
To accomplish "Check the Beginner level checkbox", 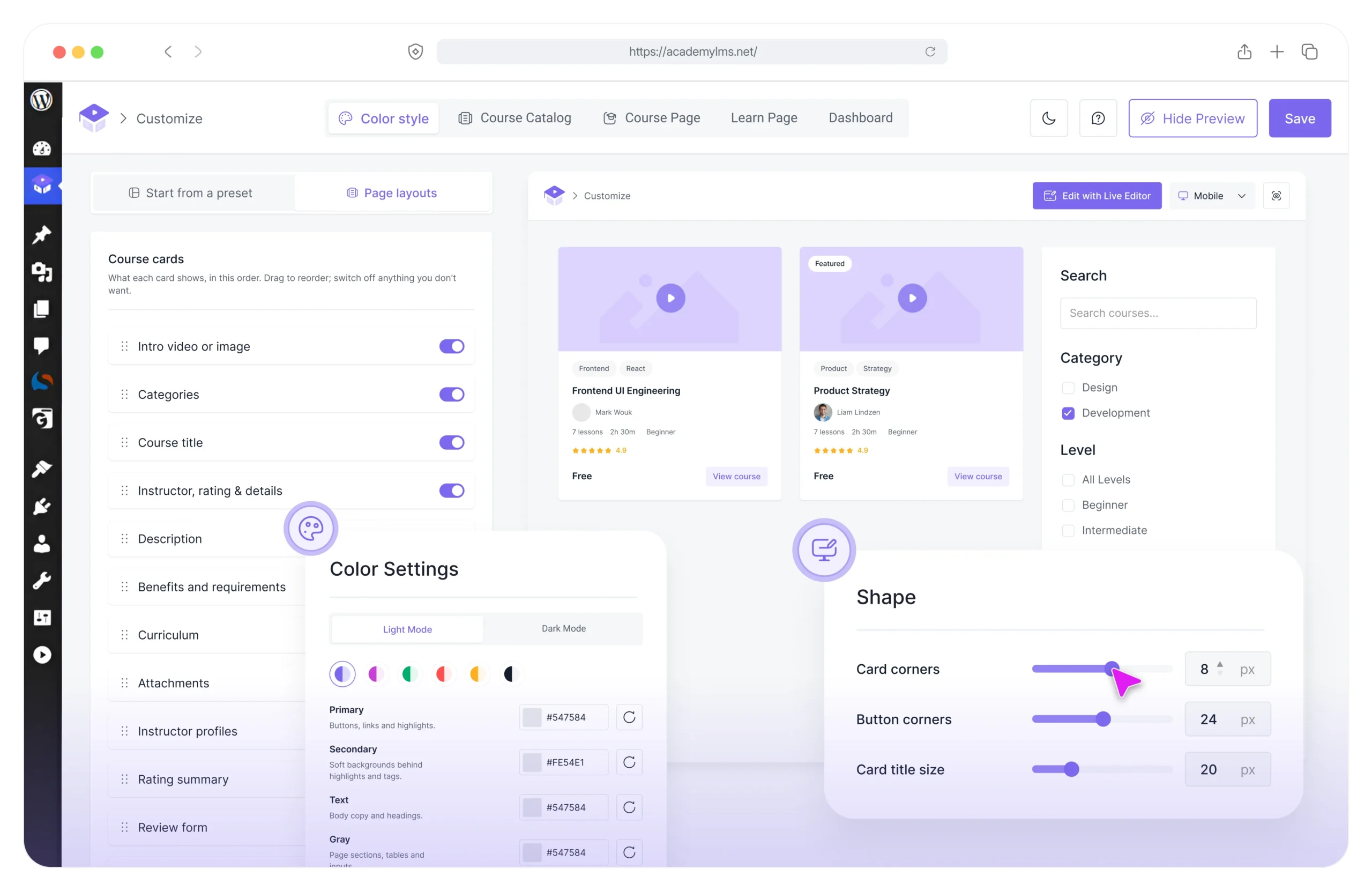I will point(1068,505).
